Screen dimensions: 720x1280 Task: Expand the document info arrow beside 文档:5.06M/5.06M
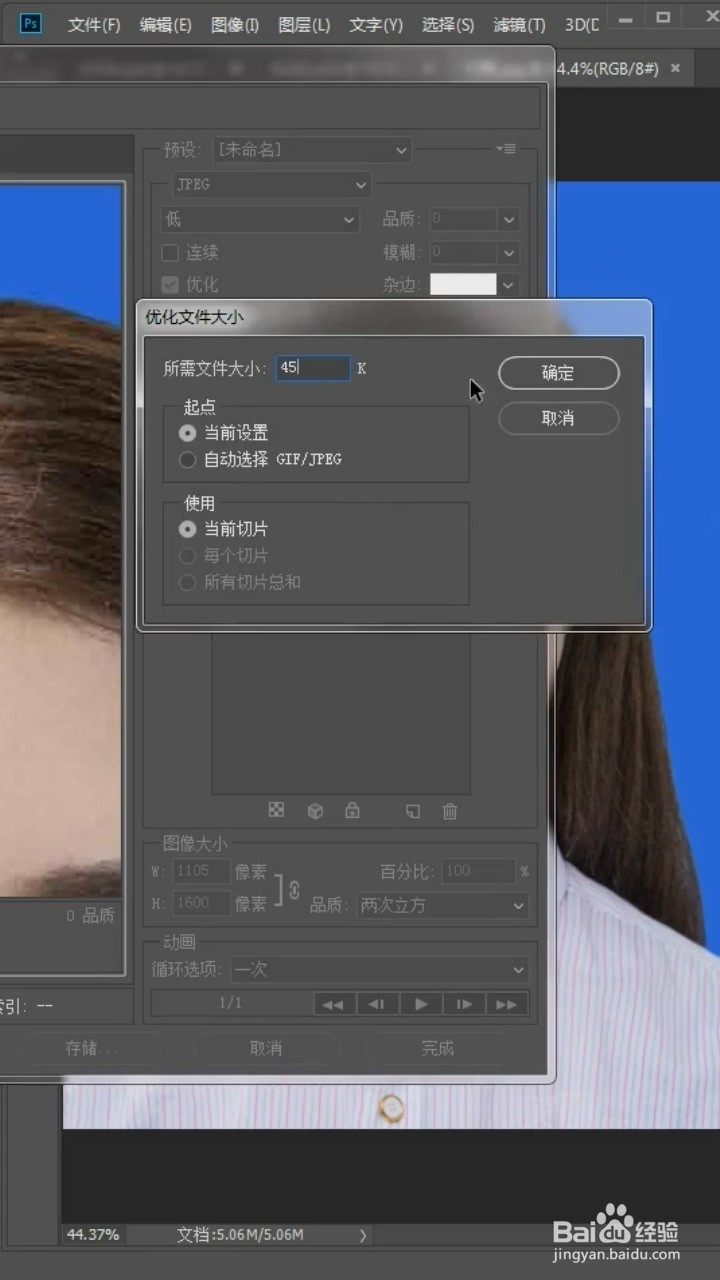tap(363, 1235)
